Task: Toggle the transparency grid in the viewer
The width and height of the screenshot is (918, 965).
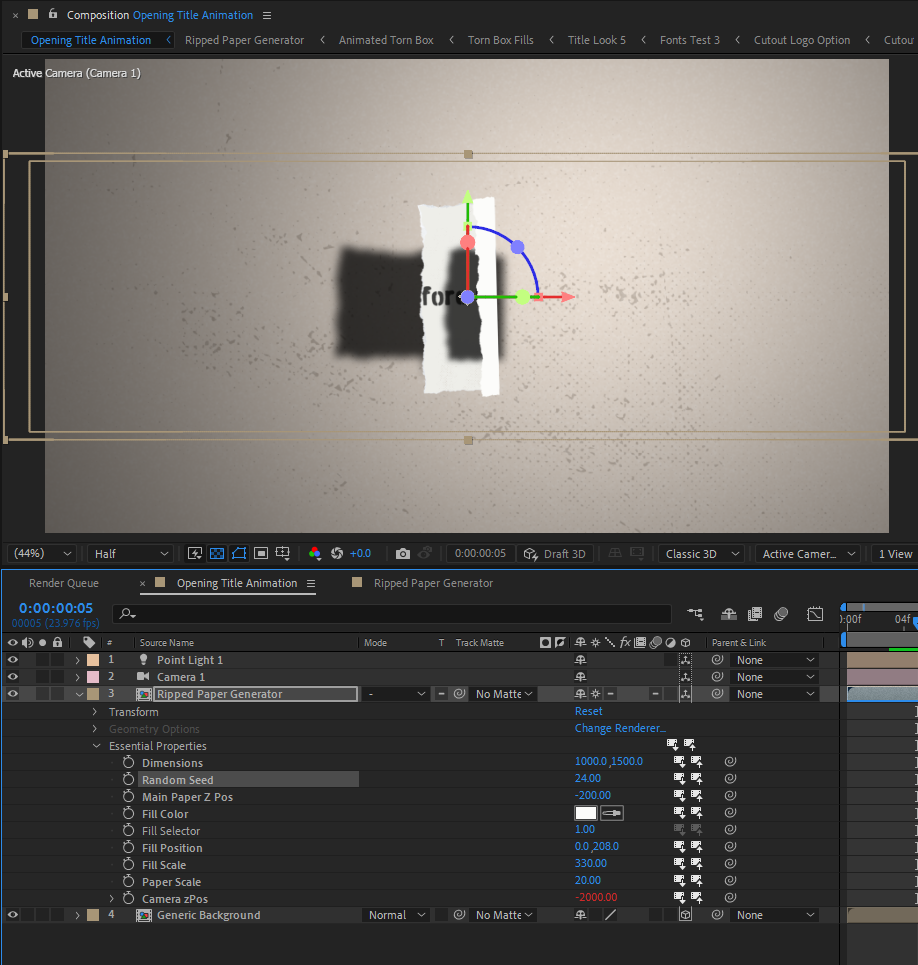Action: [216, 553]
